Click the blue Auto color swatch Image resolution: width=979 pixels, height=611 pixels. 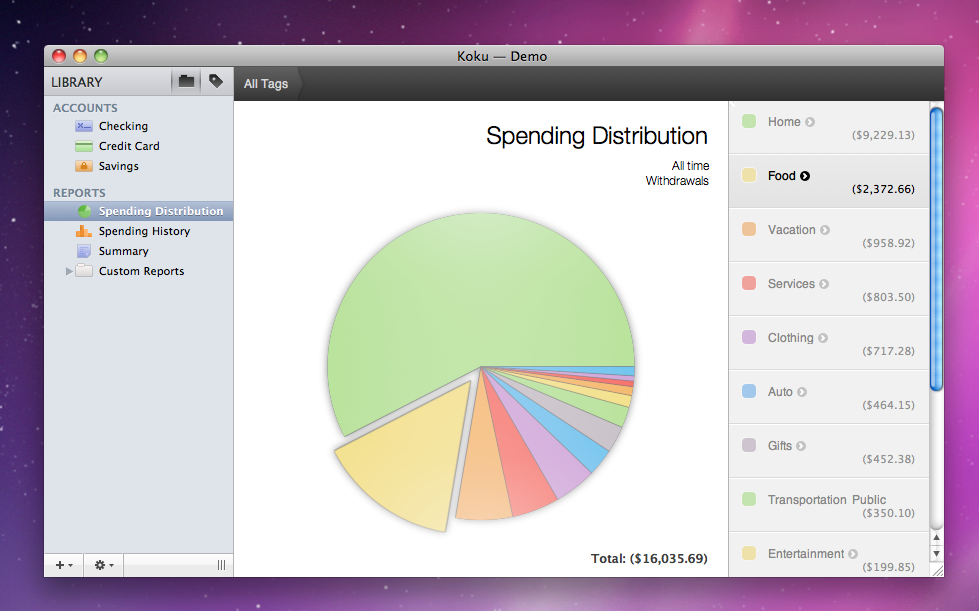click(x=749, y=392)
